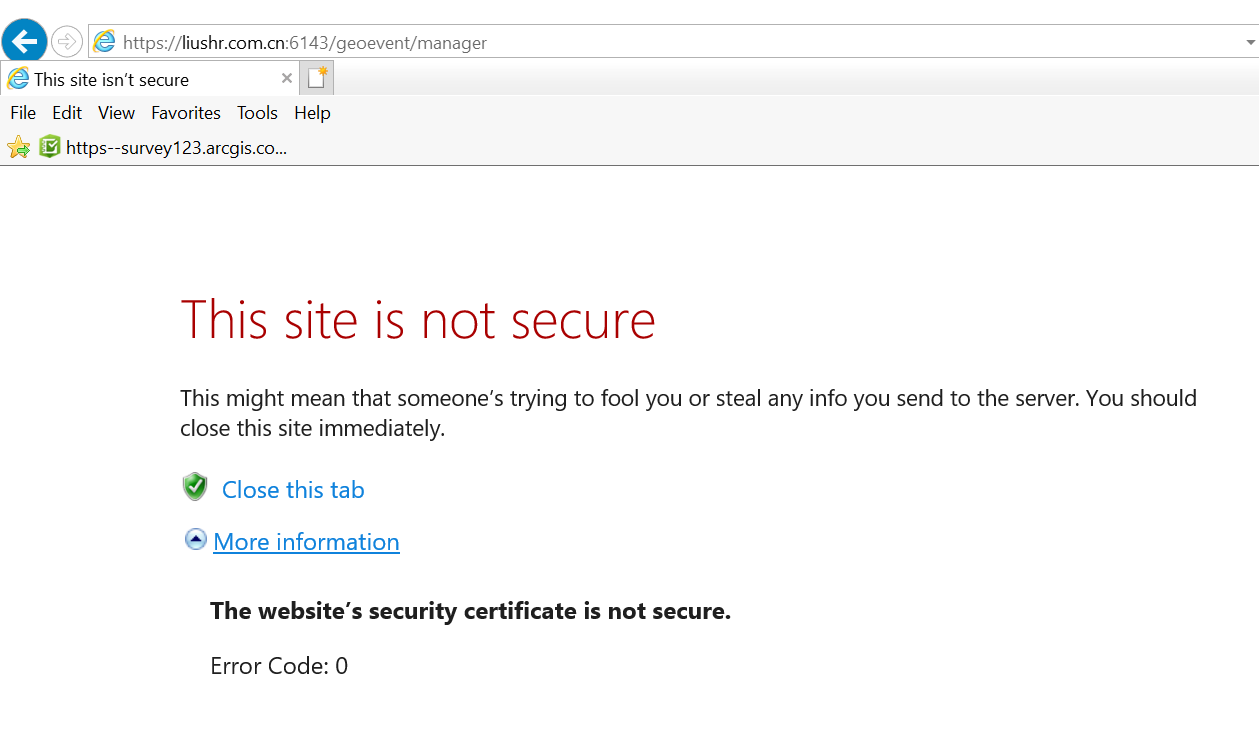Click the grayed Forward navigation arrow
This screenshot has width=1259, height=732.
click(66, 41)
